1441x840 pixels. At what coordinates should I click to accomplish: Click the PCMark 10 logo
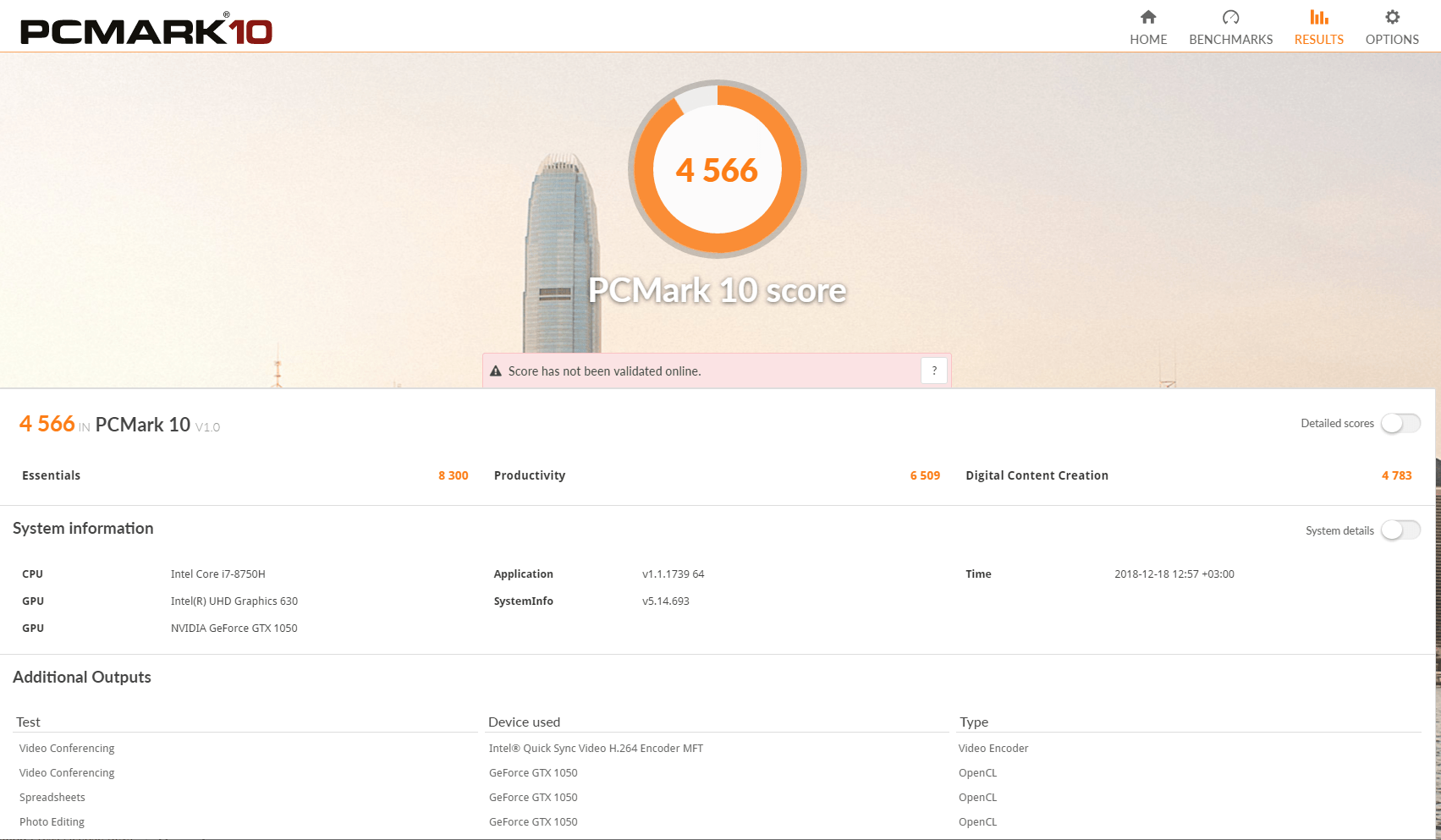[146, 30]
